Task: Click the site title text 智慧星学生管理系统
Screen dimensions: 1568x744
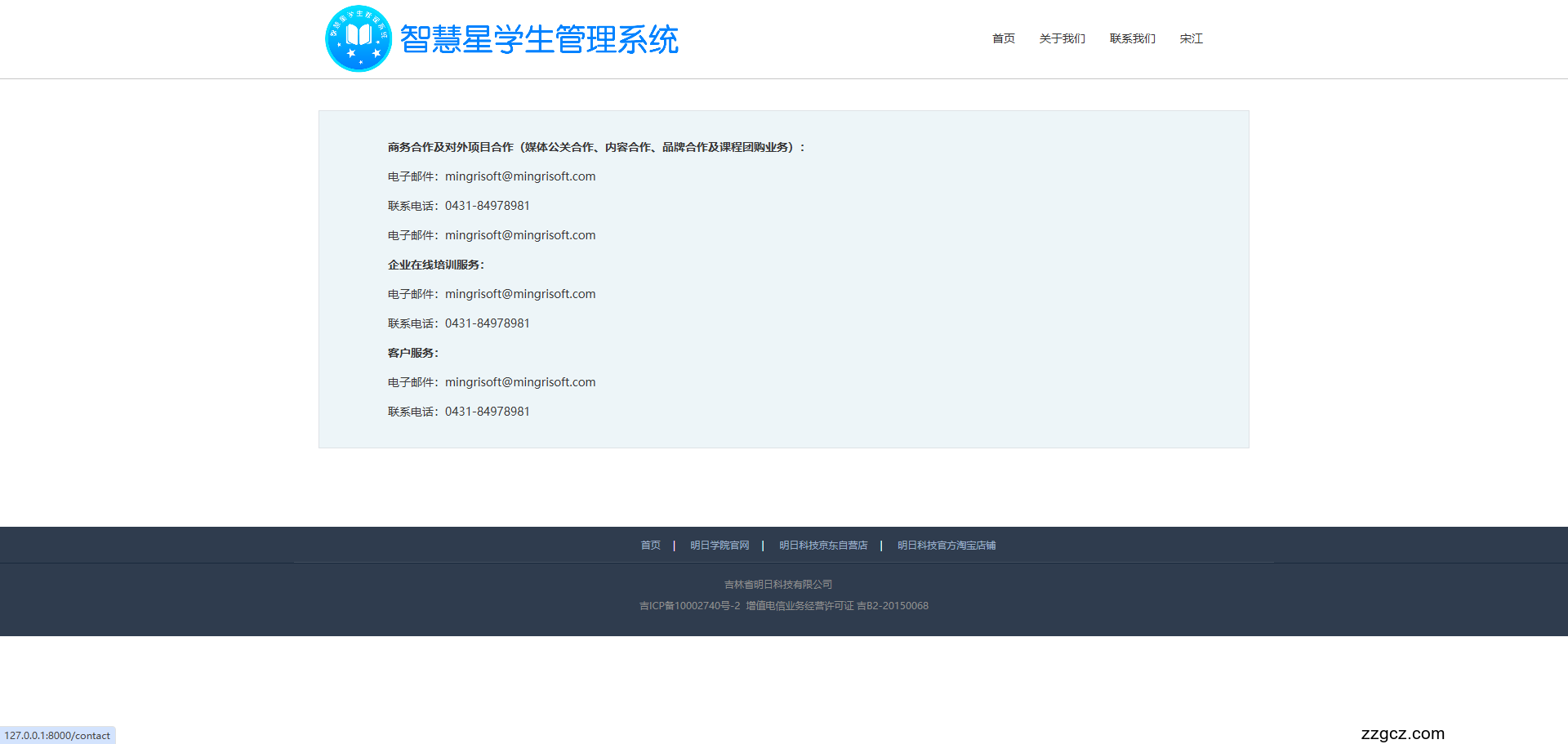Action: pos(539,38)
